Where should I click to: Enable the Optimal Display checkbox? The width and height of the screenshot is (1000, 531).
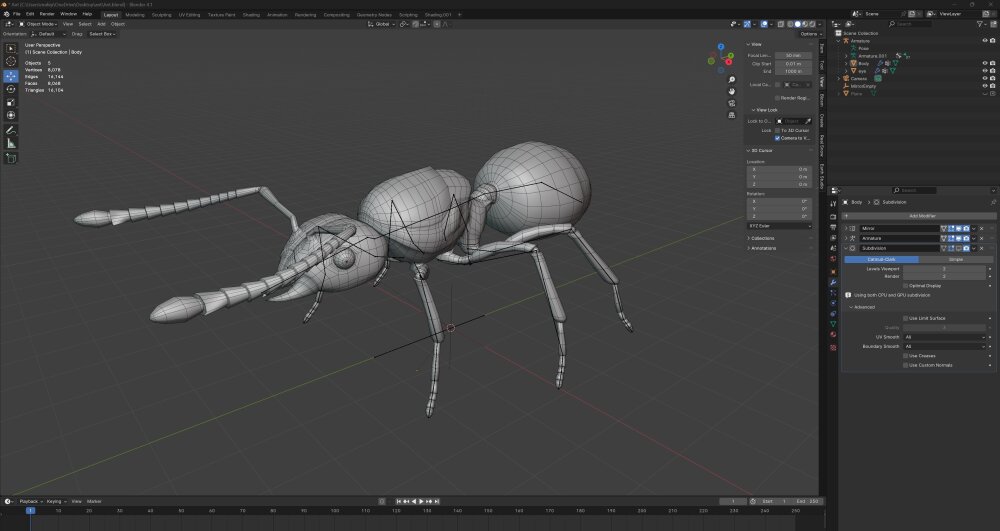coord(906,286)
